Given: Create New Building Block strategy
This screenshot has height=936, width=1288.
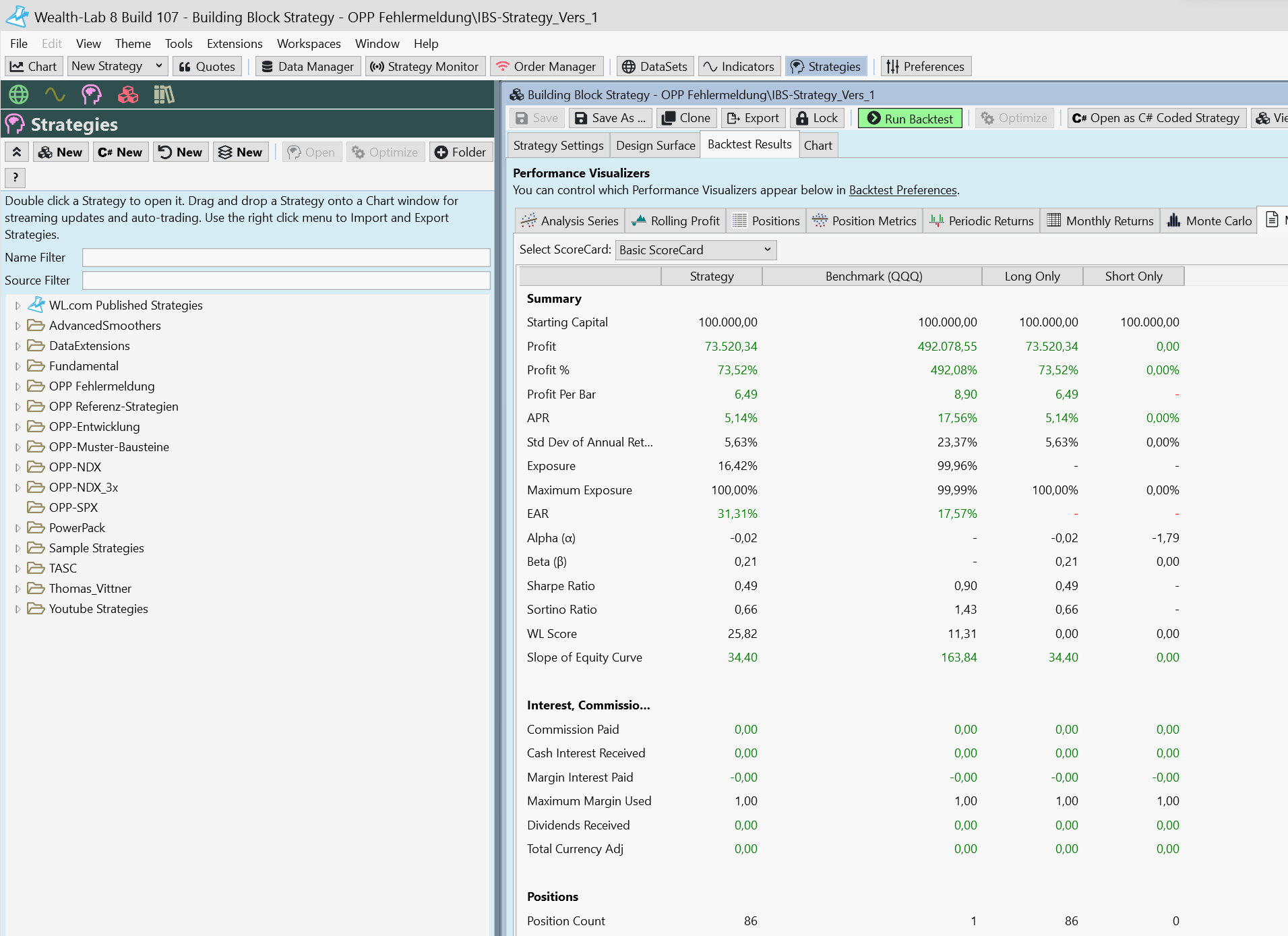Looking at the screenshot, I should pos(61,152).
